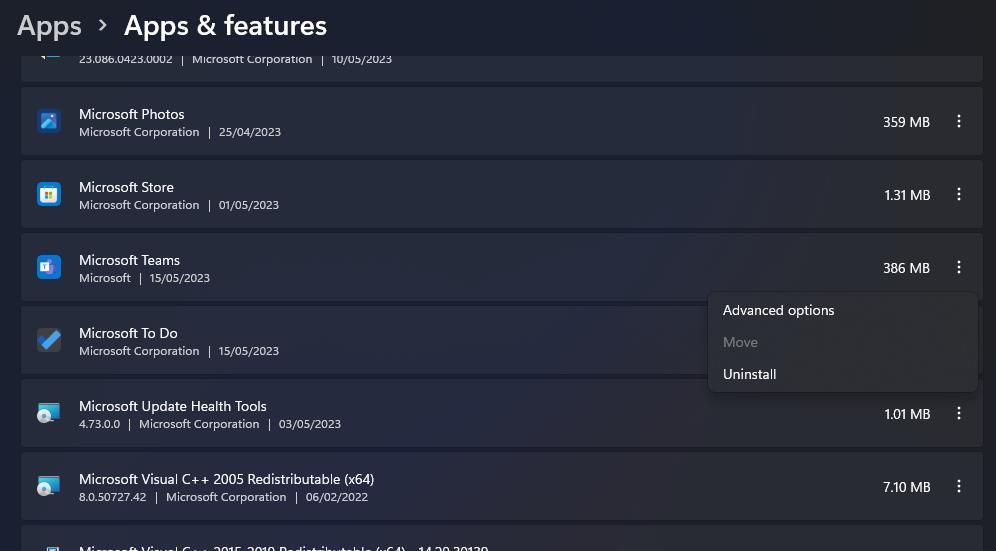
Task: Open three-dot menu for Microsoft Update Health Tools
Action: click(x=959, y=414)
